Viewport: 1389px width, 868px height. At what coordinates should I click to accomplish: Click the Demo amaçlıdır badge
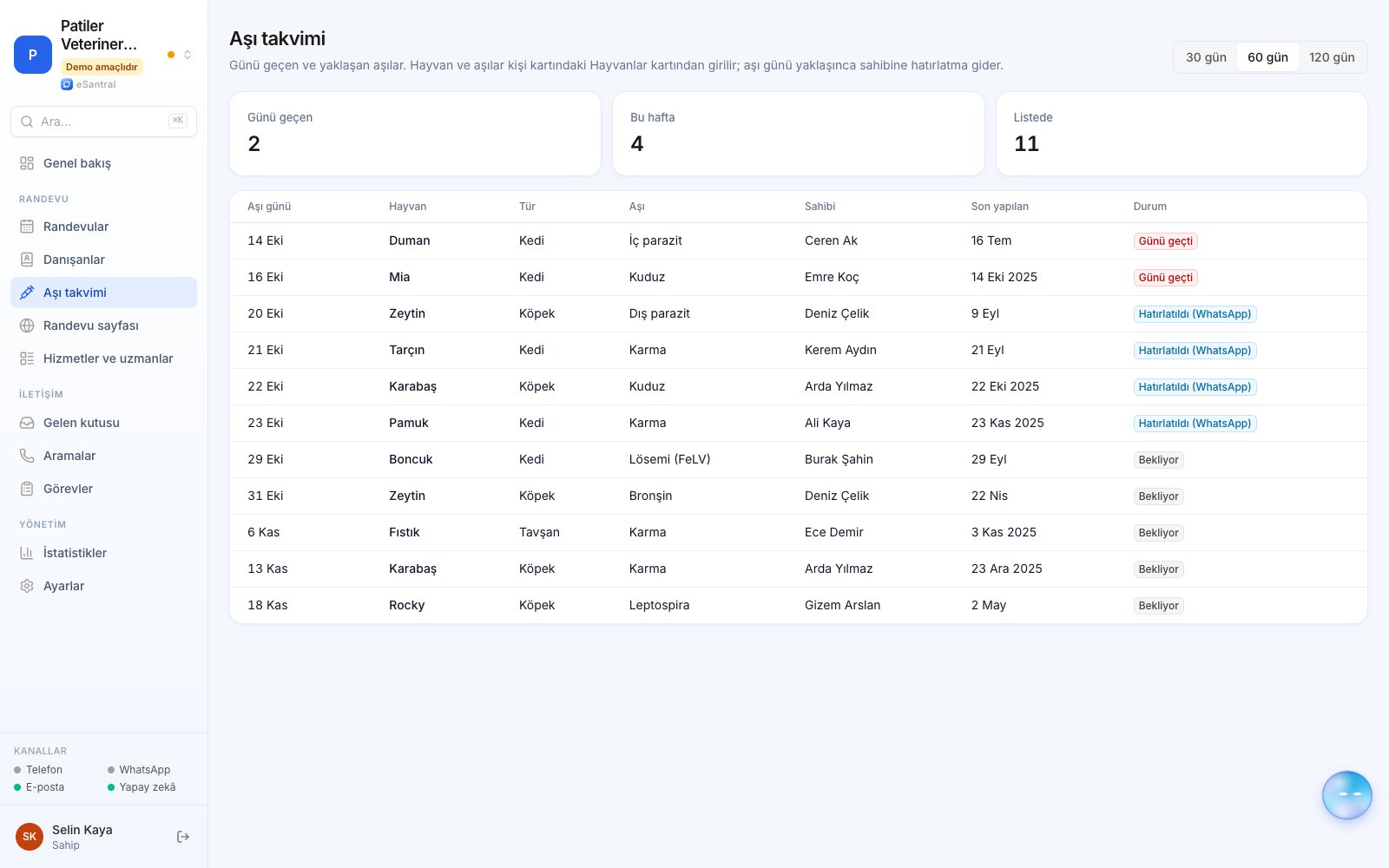coord(102,67)
